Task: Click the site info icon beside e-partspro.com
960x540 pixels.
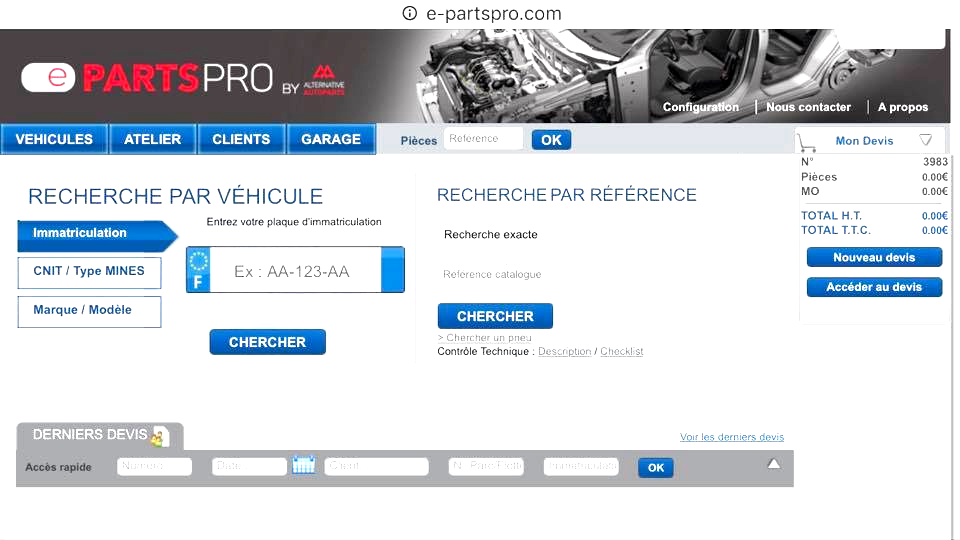Action: 410,13
